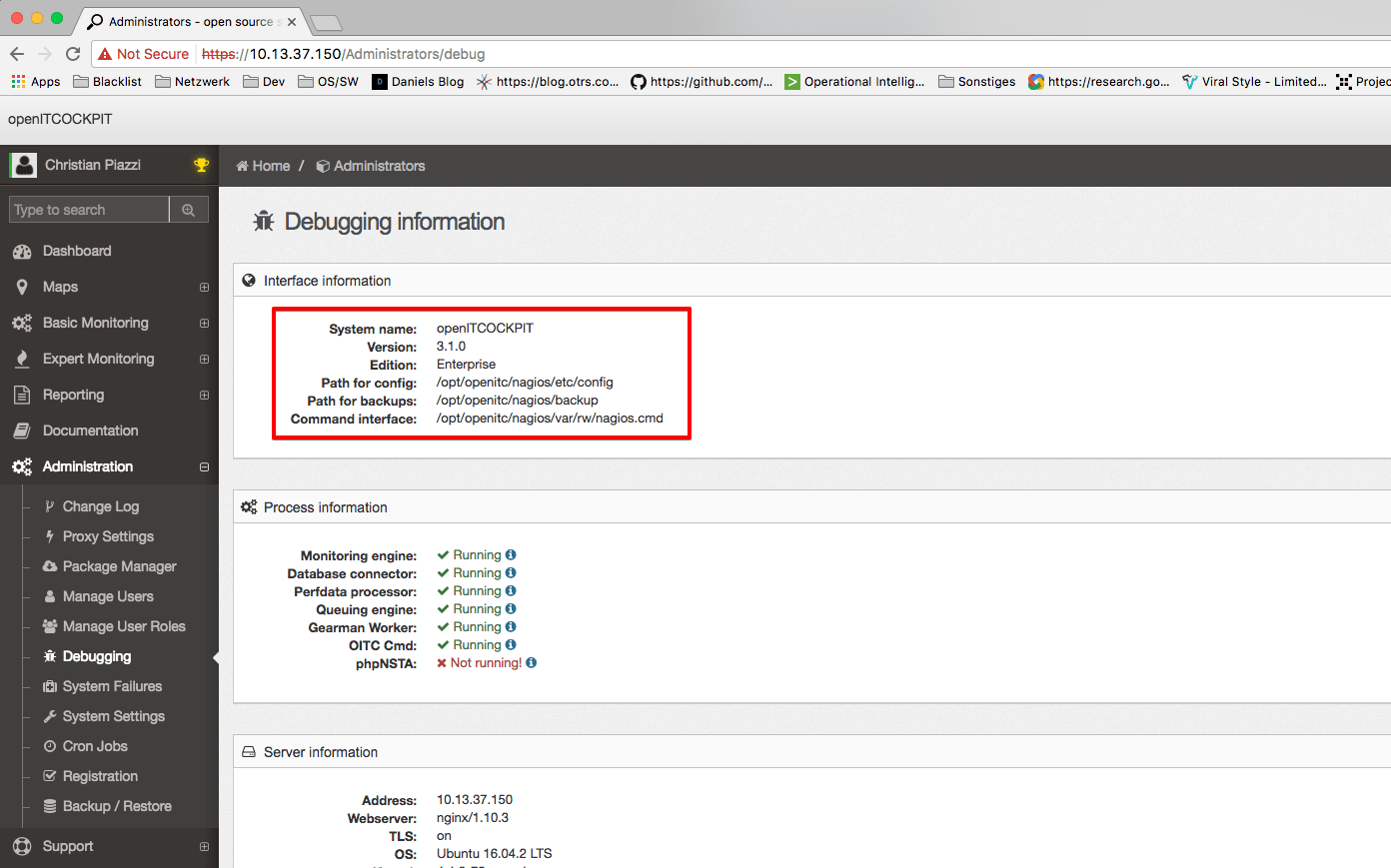Viewport: 1391px width, 868px height.
Task: Open Package Manager
Action: (119, 566)
